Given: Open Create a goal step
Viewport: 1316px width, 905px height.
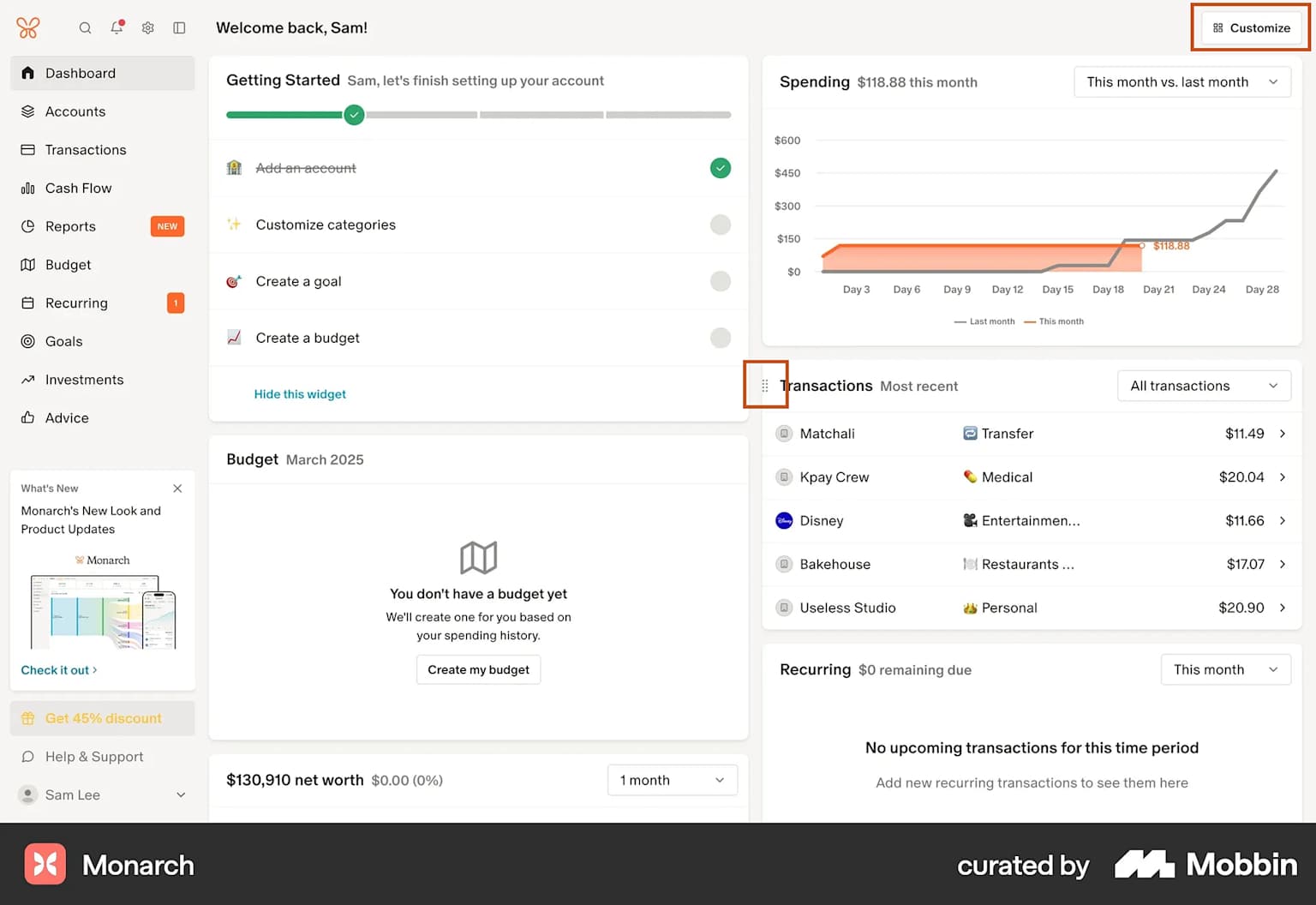Looking at the screenshot, I should click(478, 281).
